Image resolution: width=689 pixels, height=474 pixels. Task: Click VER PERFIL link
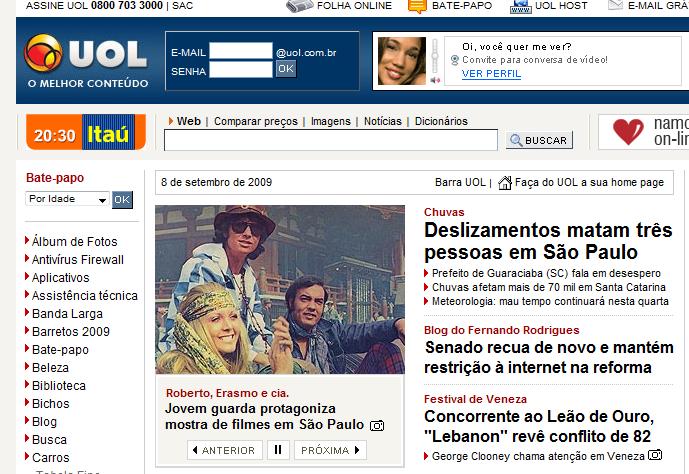coord(491,74)
